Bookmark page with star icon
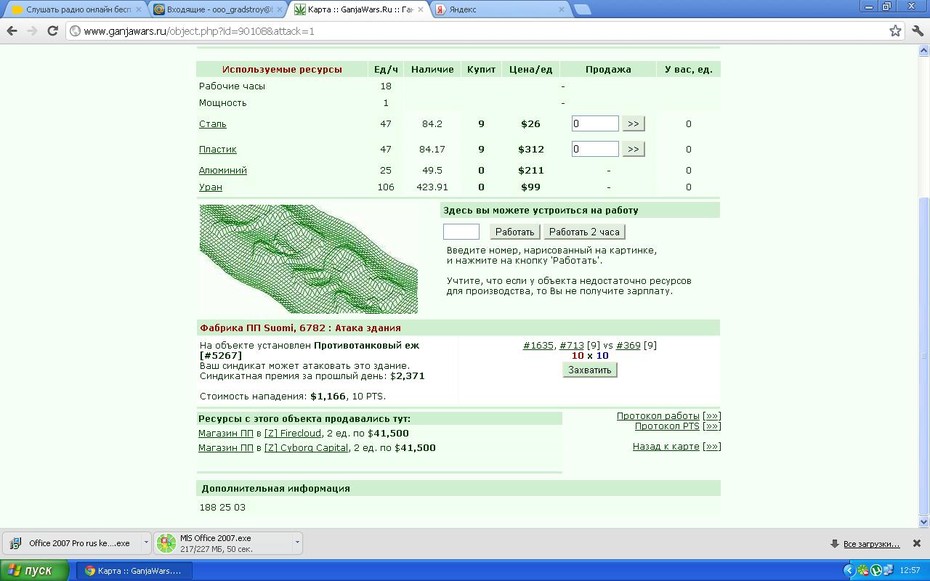930x581 pixels. point(895,31)
